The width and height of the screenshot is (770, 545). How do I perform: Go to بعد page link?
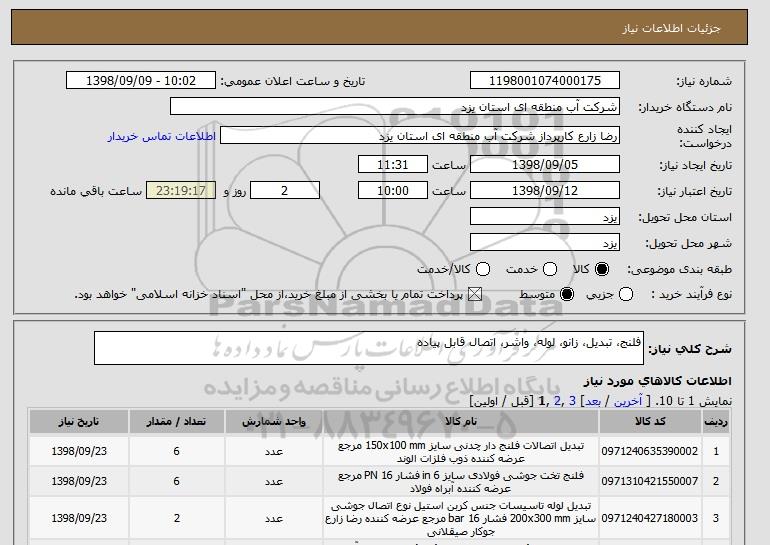coord(593,402)
